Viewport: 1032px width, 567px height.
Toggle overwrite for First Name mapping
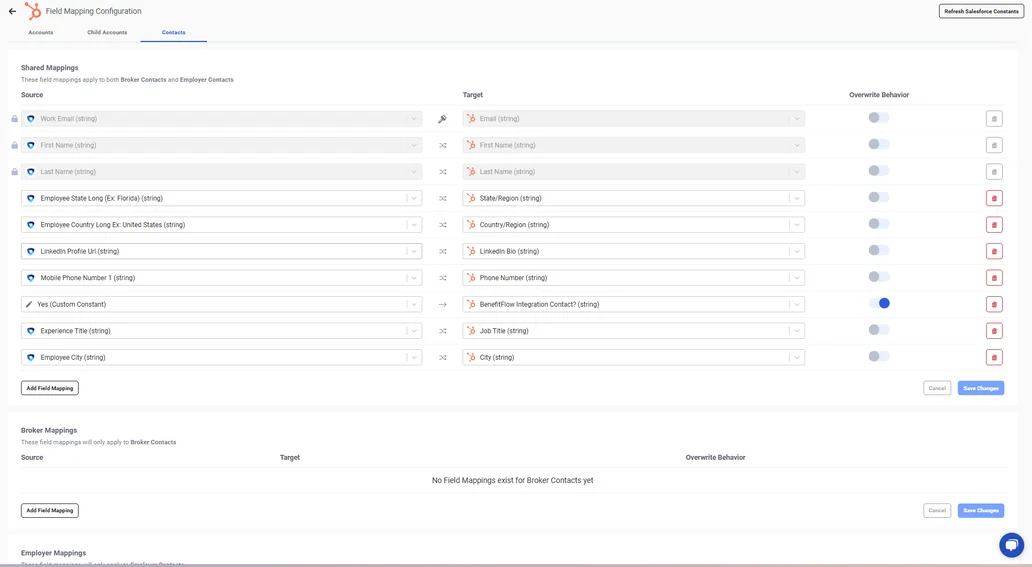879,144
